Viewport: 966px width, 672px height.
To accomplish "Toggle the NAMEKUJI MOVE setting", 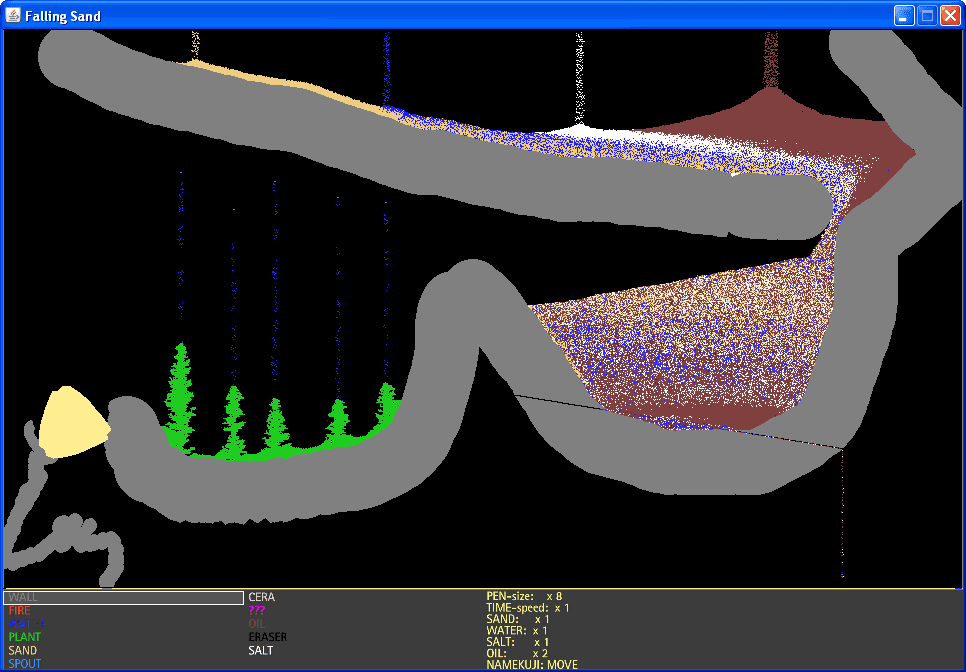I will click(532, 665).
